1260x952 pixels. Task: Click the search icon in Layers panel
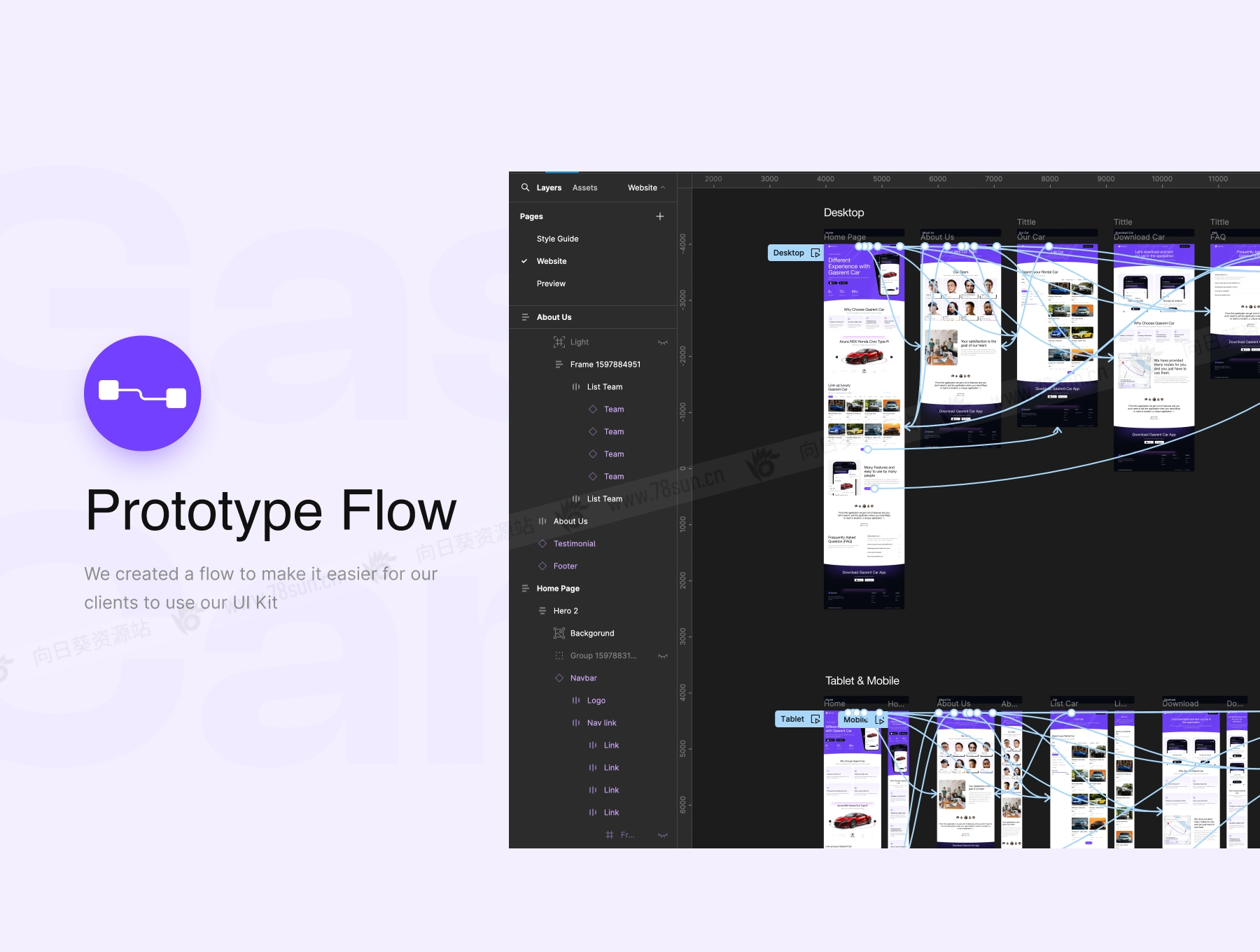pyautogui.click(x=525, y=188)
